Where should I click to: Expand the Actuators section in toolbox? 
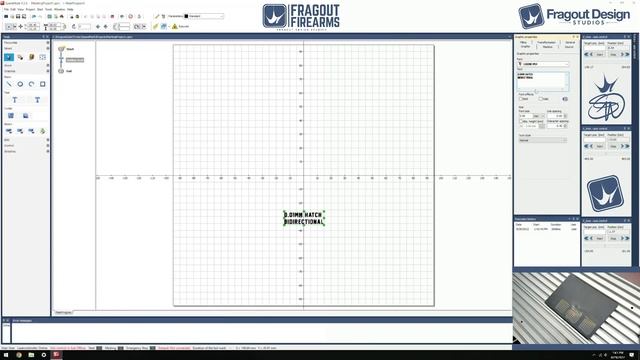[48, 151]
